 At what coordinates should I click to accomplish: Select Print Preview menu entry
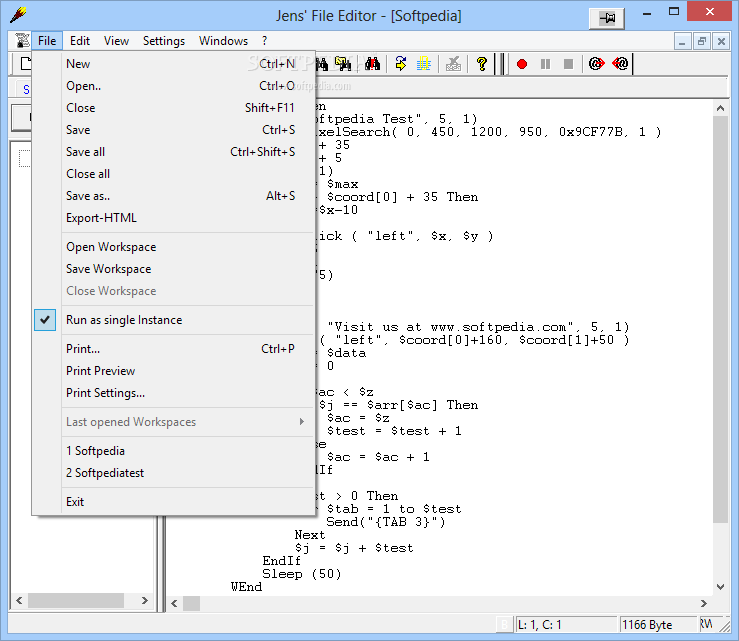tap(173, 371)
